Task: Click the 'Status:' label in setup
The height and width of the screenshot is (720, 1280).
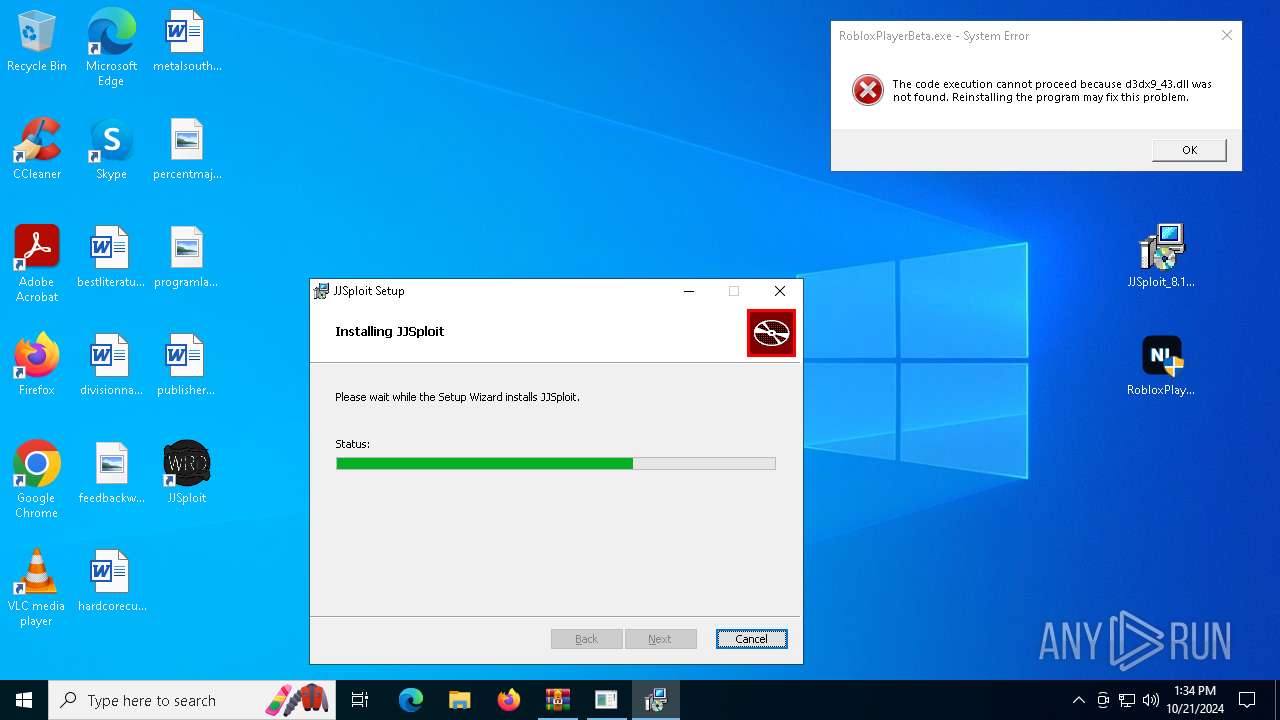Action: pyautogui.click(x=352, y=444)
